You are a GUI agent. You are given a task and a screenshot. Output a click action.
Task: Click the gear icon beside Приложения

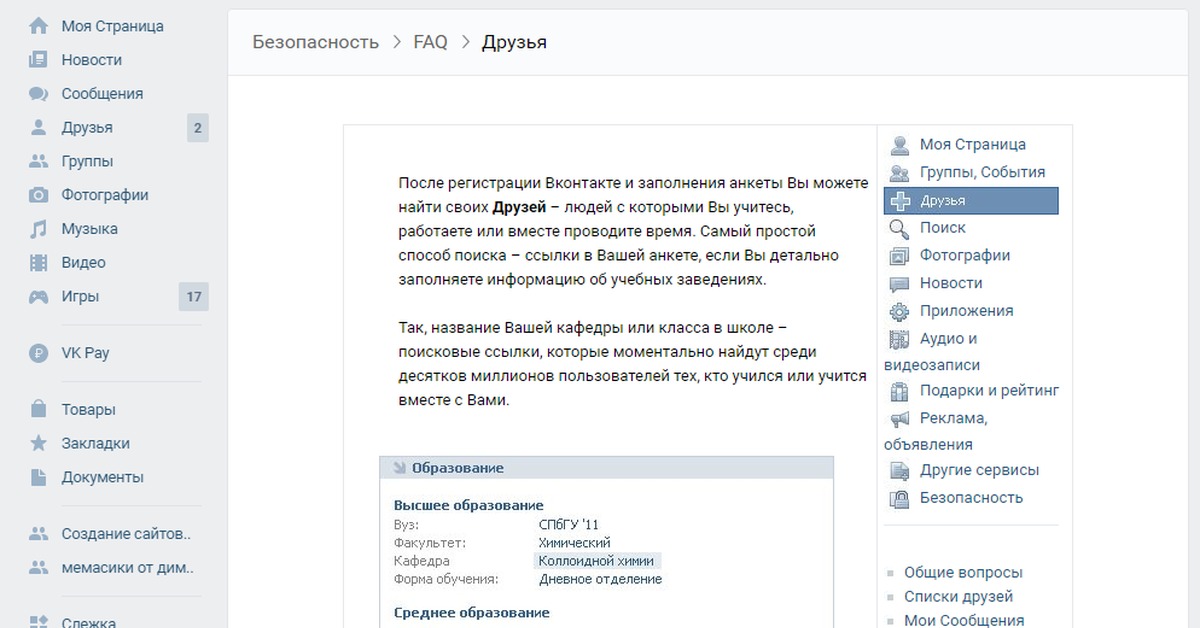(900, 311)
